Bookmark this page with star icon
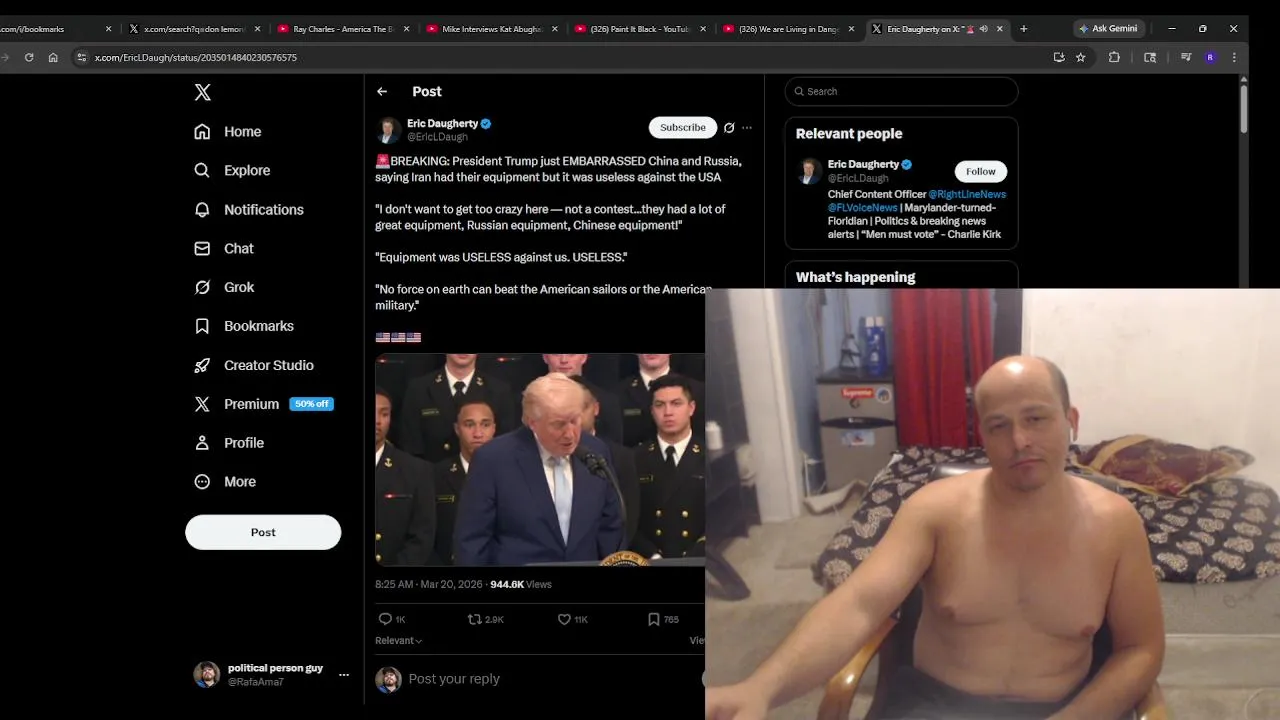1280x720 pixels. point(1081,57)
